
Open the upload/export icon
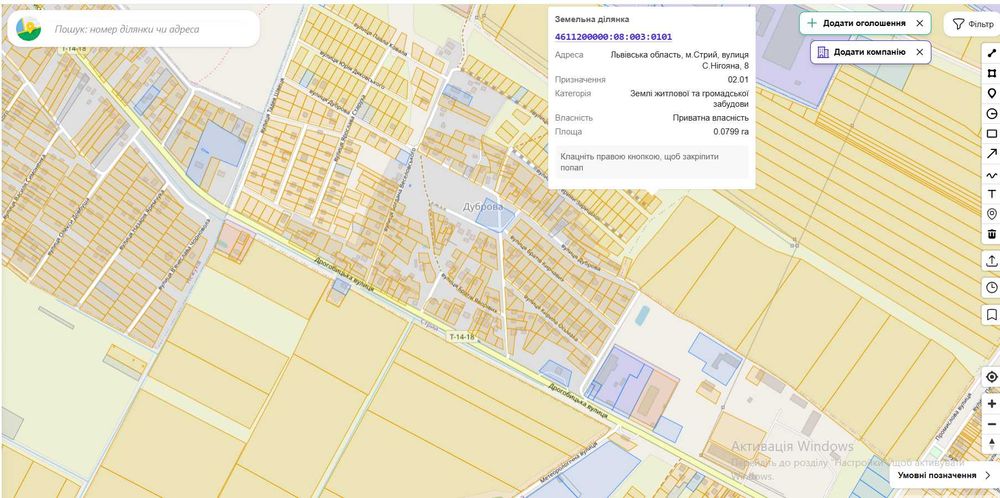tap(991, 261)
